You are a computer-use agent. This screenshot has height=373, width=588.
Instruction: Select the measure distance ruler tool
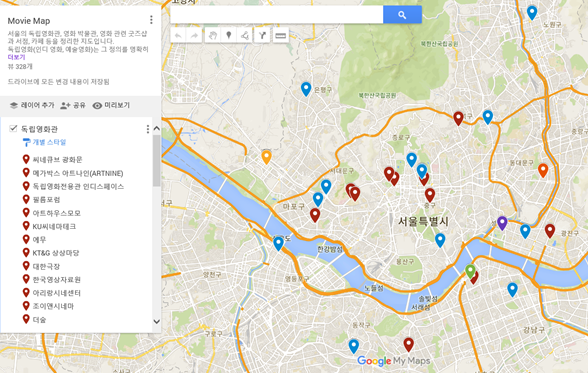tap(280, 36)
